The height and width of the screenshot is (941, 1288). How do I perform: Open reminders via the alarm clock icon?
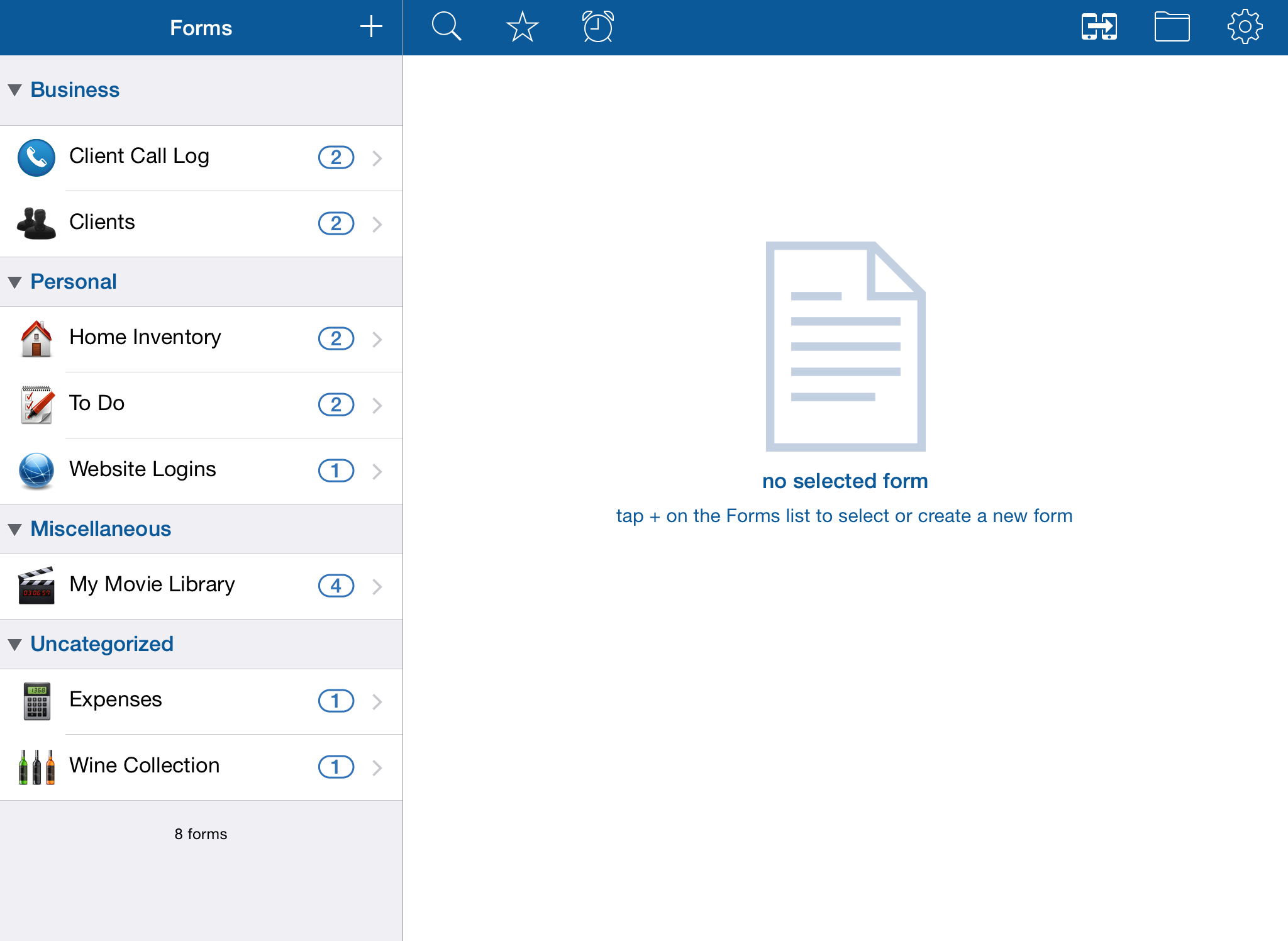(x=597, y=27)
